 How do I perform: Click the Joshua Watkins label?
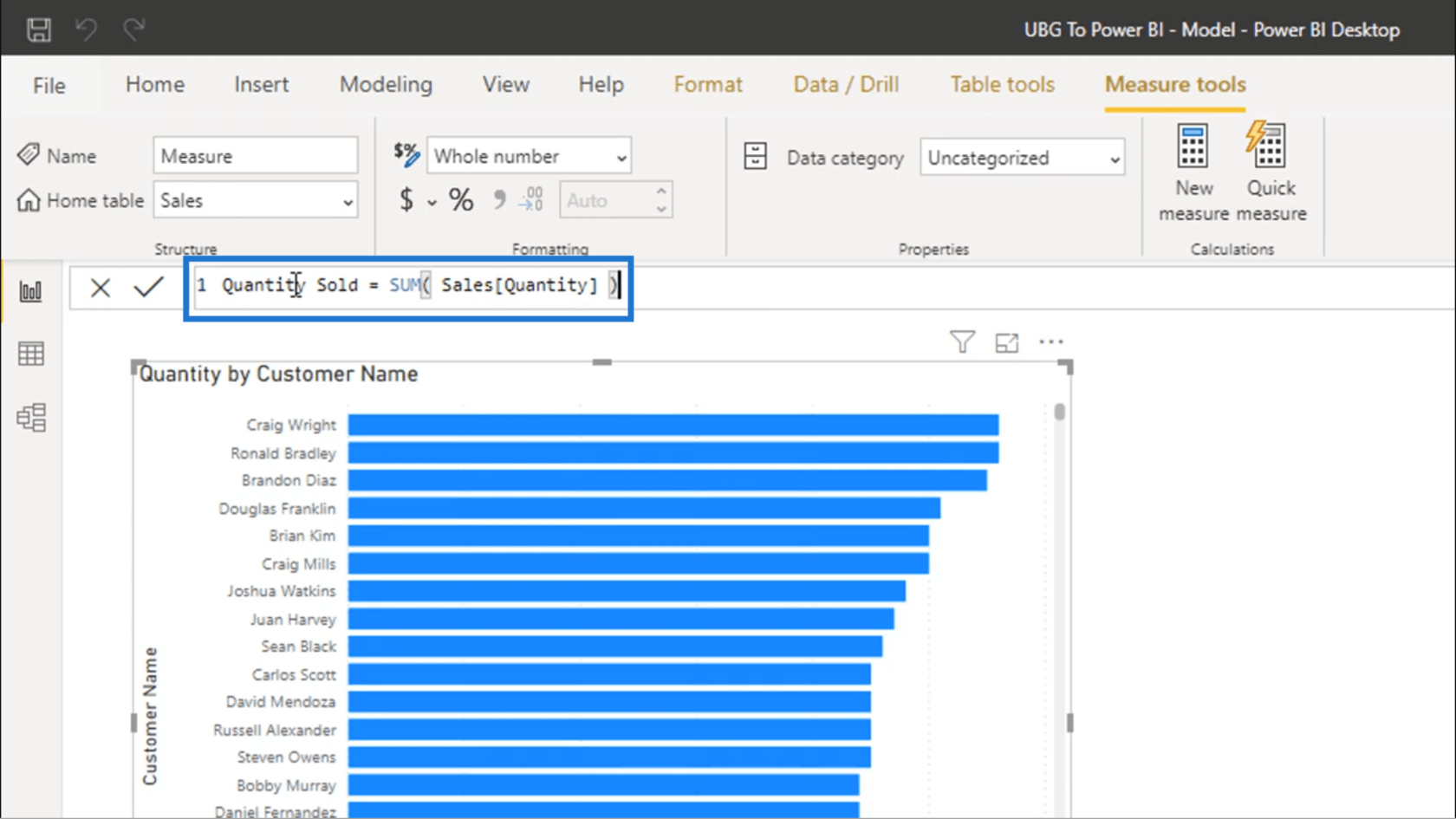(281, 591)
